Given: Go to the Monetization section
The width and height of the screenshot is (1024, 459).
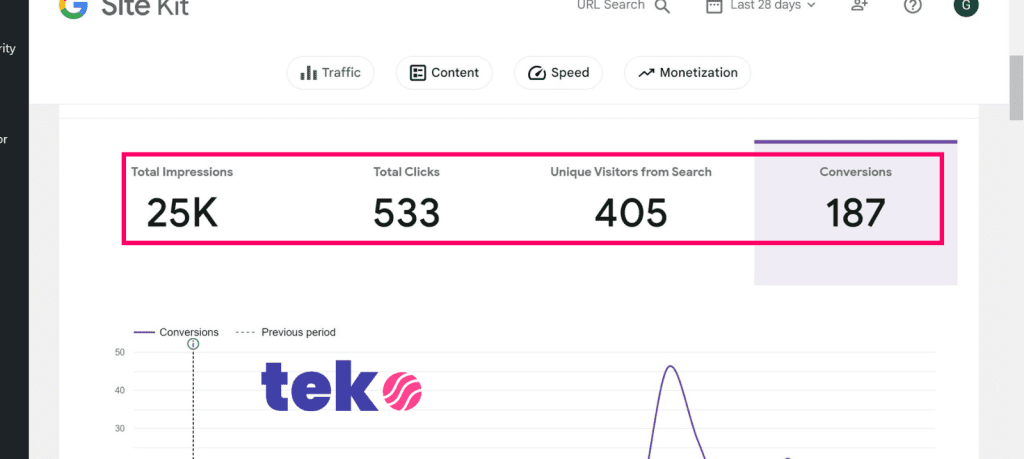Looking at the screenshot, I should pyautogui.click(x=687, y=73).
